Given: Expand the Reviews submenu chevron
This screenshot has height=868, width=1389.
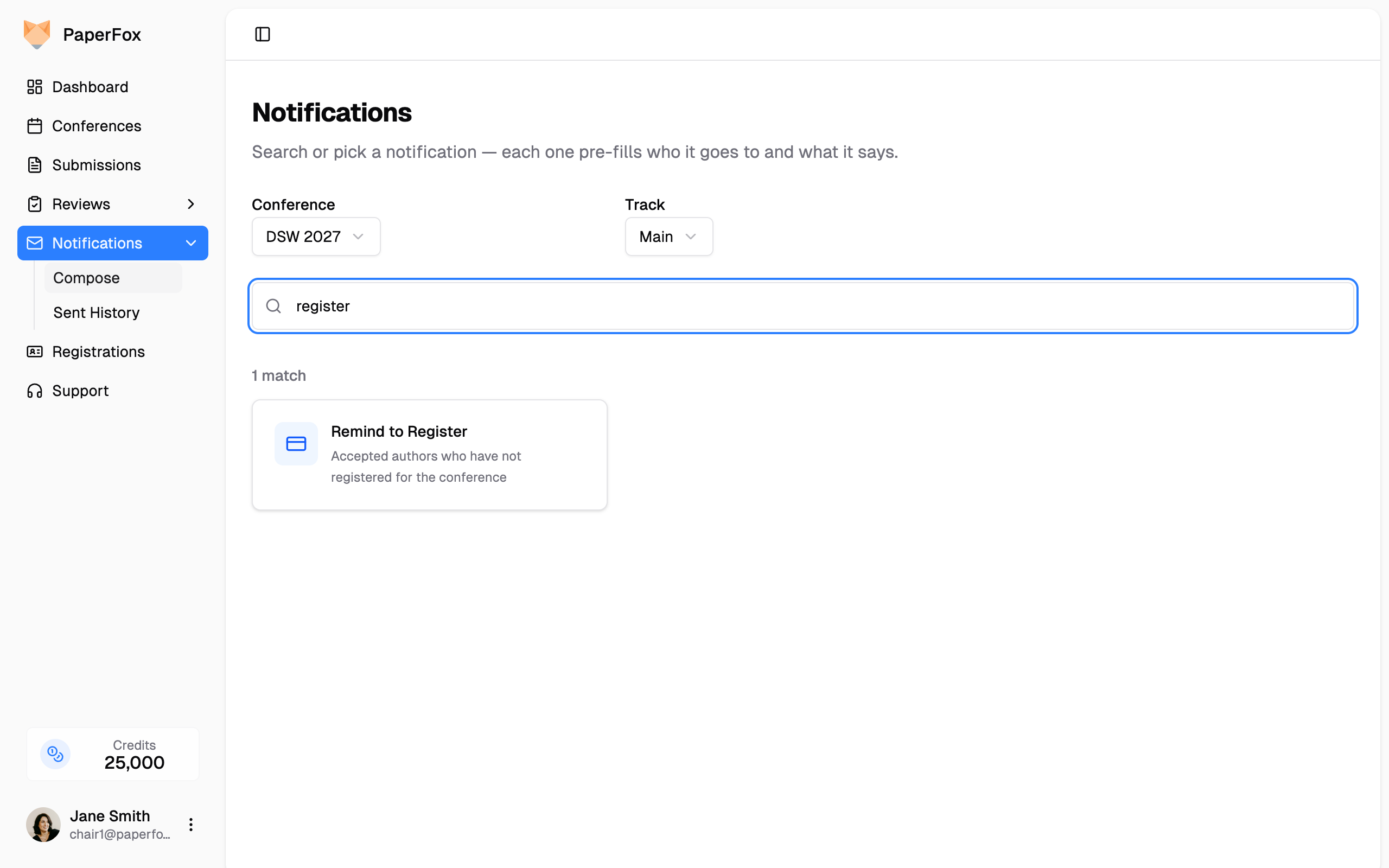Looking at the screenshot, I should (x=190, y=204).
